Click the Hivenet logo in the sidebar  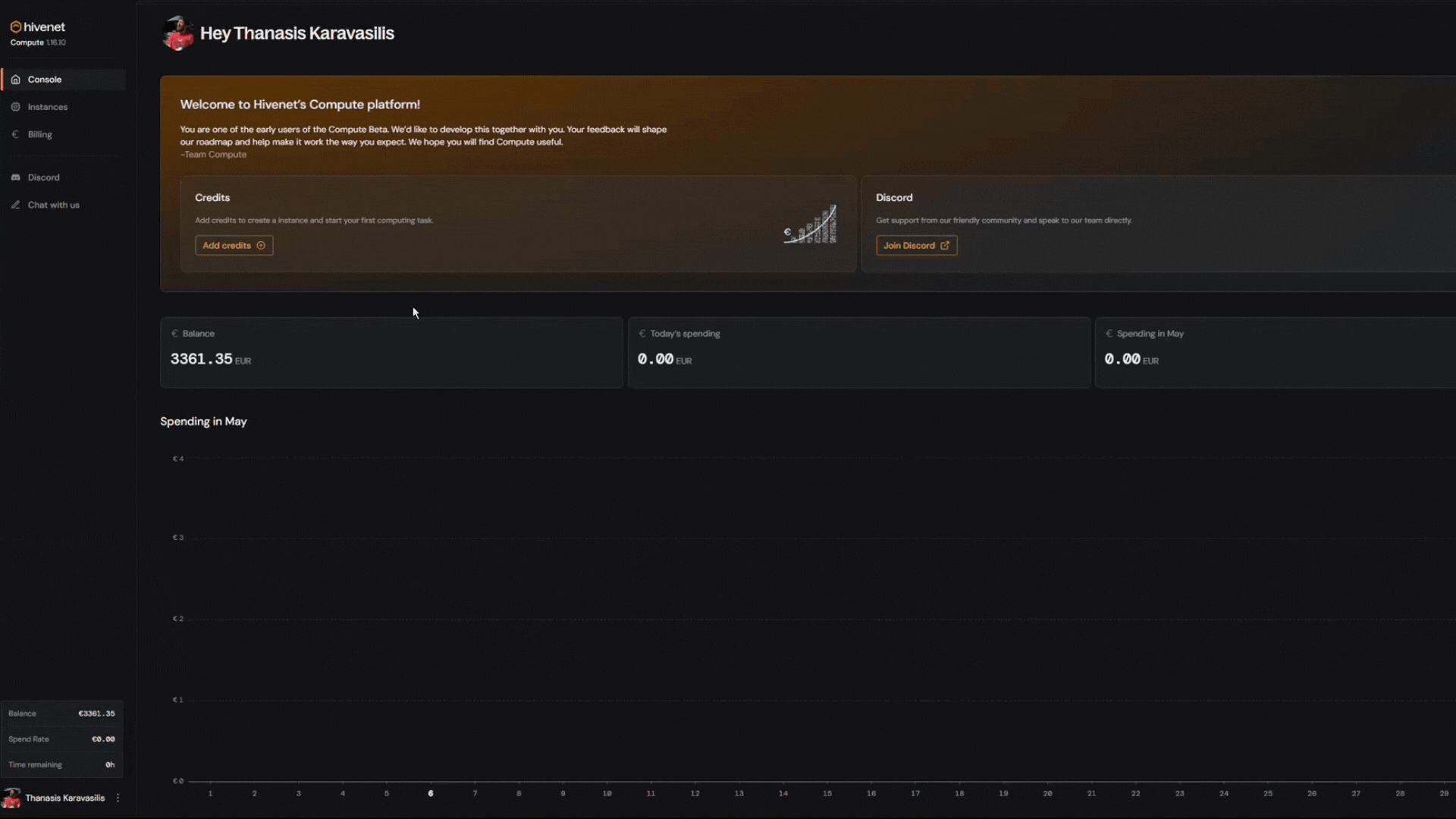[37, 27]
